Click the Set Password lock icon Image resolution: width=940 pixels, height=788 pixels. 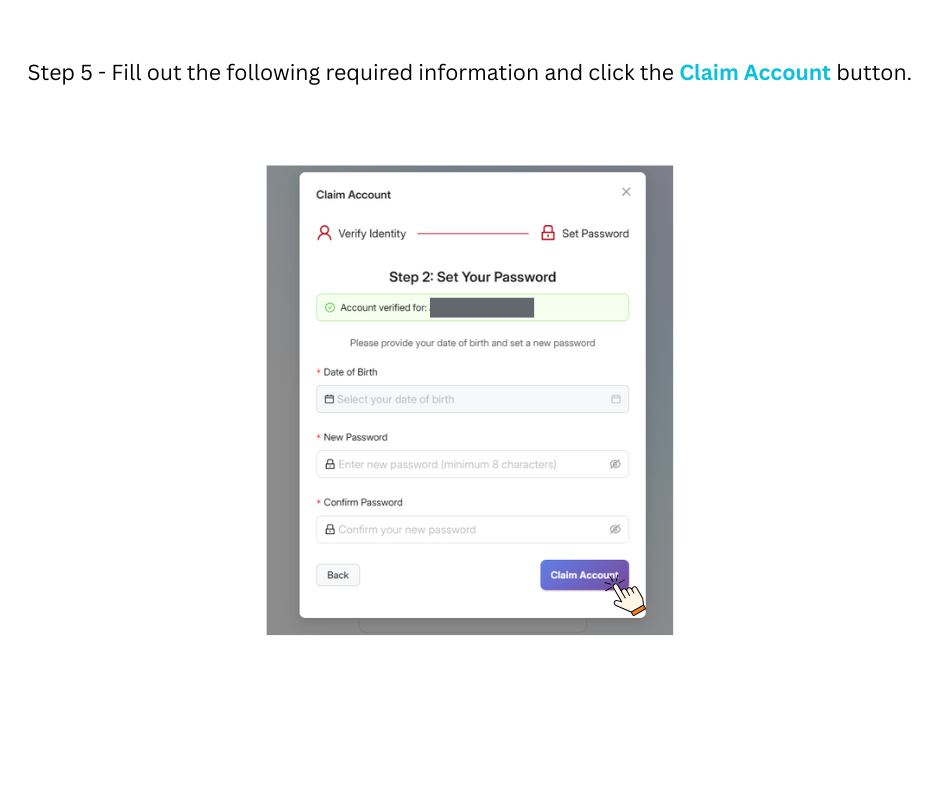pyautogui.click(x=548, y=233)
